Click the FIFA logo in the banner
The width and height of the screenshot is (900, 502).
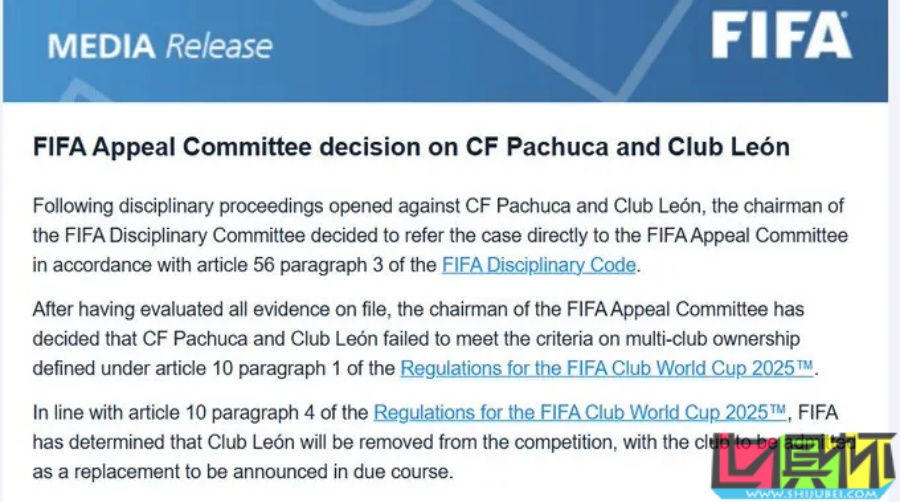click(781, 38)
